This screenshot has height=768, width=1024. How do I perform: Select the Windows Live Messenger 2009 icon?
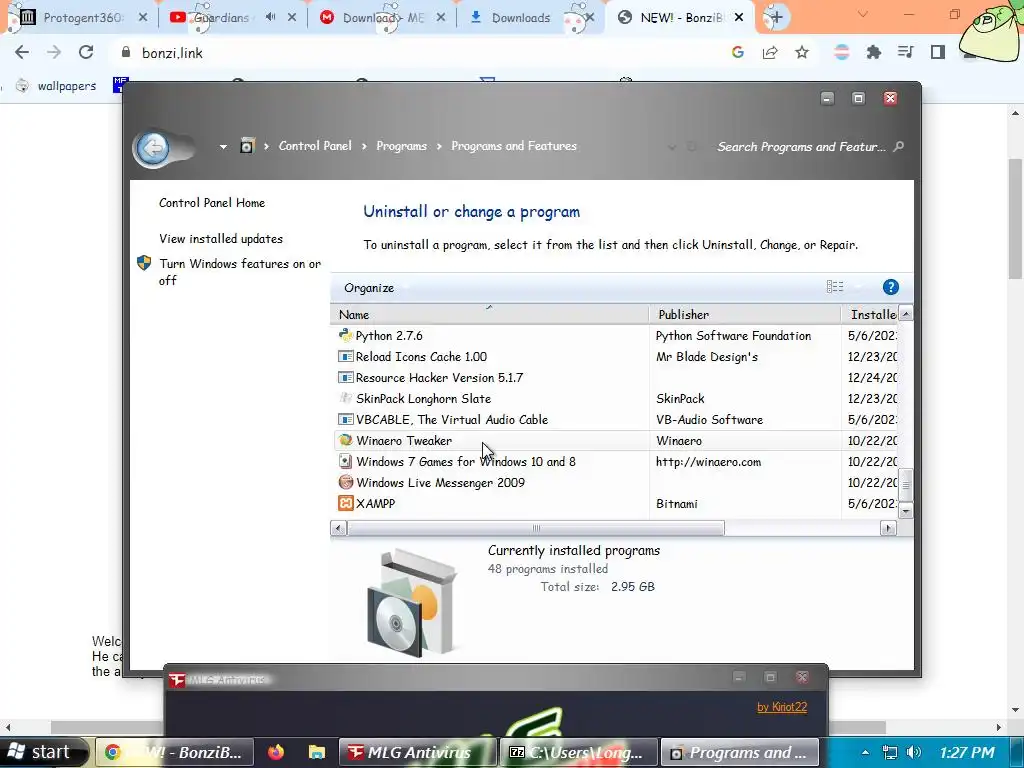click(x=345, y=483)
